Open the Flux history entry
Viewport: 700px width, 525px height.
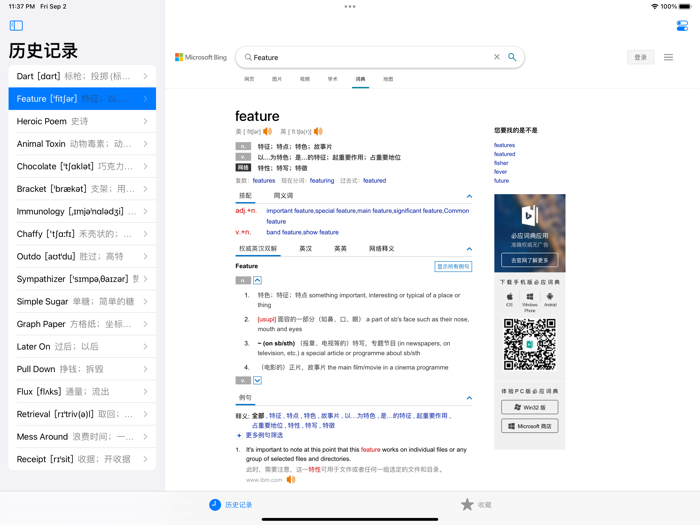click(x=82, y=392)
